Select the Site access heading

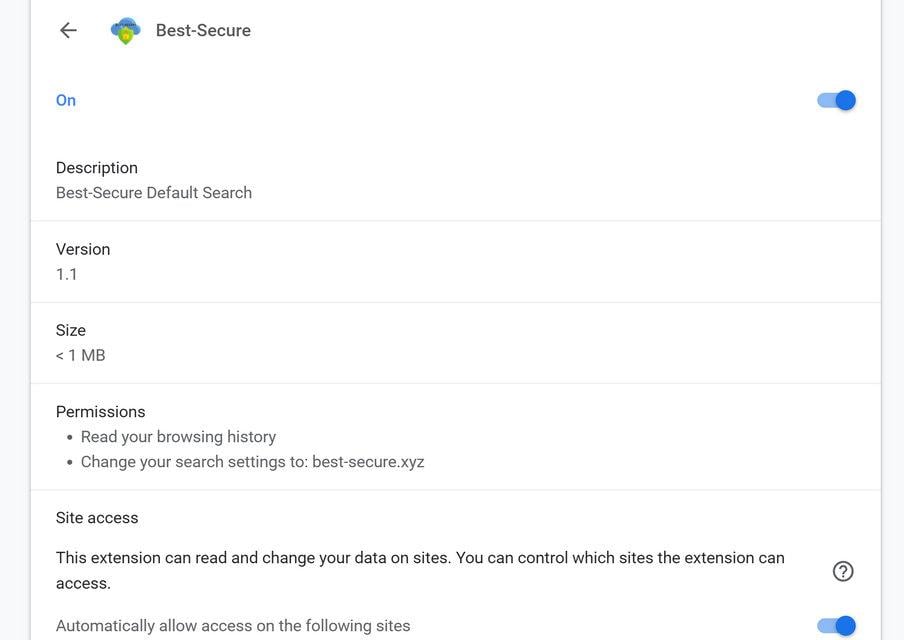(97, 518)
